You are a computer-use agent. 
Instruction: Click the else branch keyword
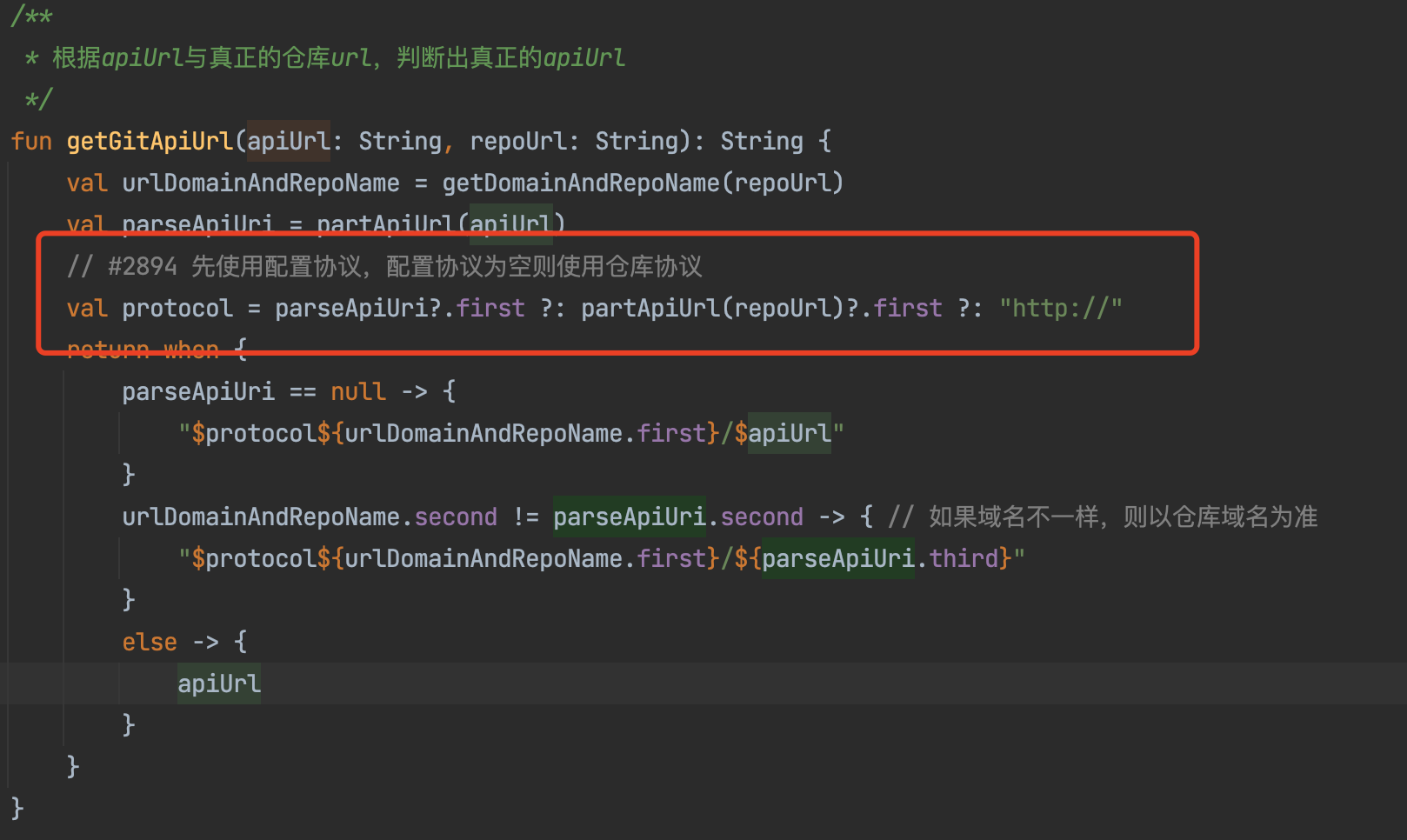[x=149, y=641]
